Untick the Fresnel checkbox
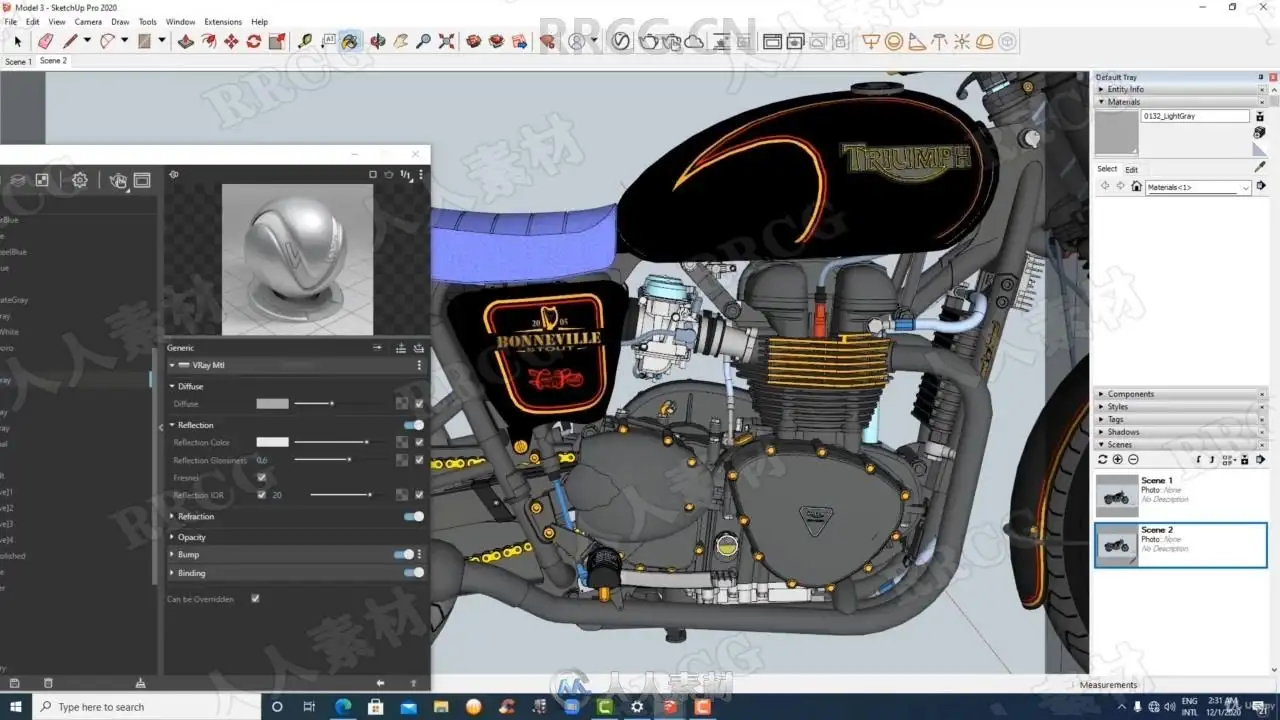 pyautogui.click(x=262, y=478)
